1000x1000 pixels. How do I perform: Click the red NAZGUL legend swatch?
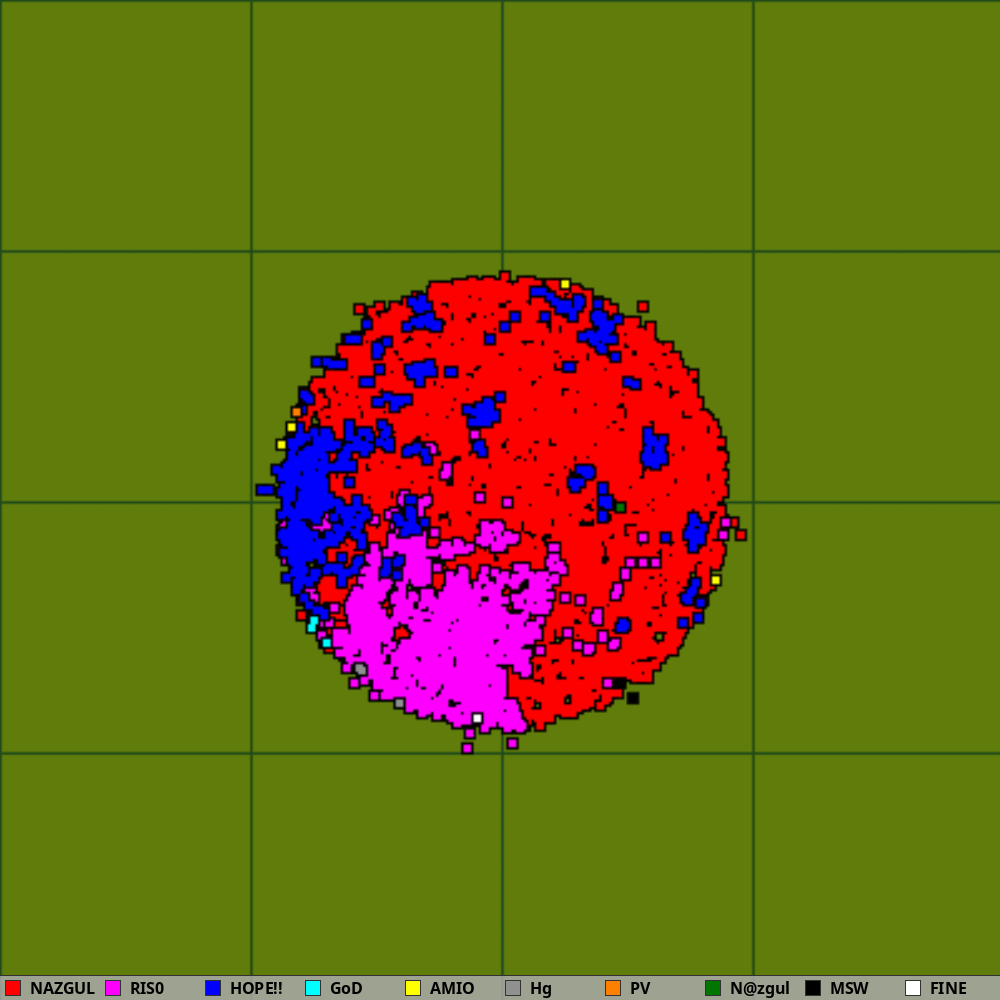(13, 988)
